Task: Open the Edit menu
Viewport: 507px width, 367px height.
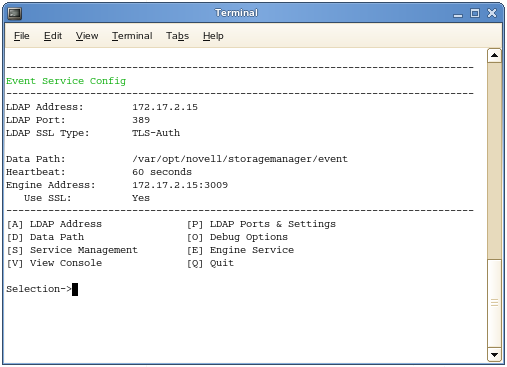Action: (x=53, y=36)
